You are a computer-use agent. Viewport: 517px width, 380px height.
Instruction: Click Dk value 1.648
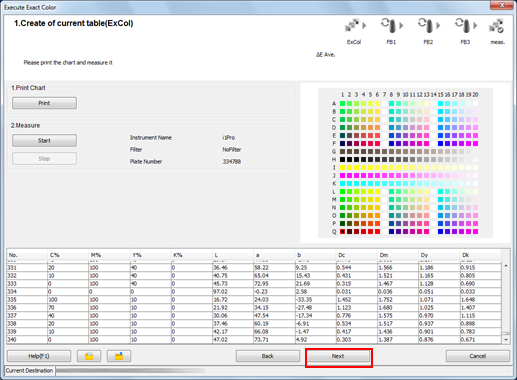click(468, 300)
